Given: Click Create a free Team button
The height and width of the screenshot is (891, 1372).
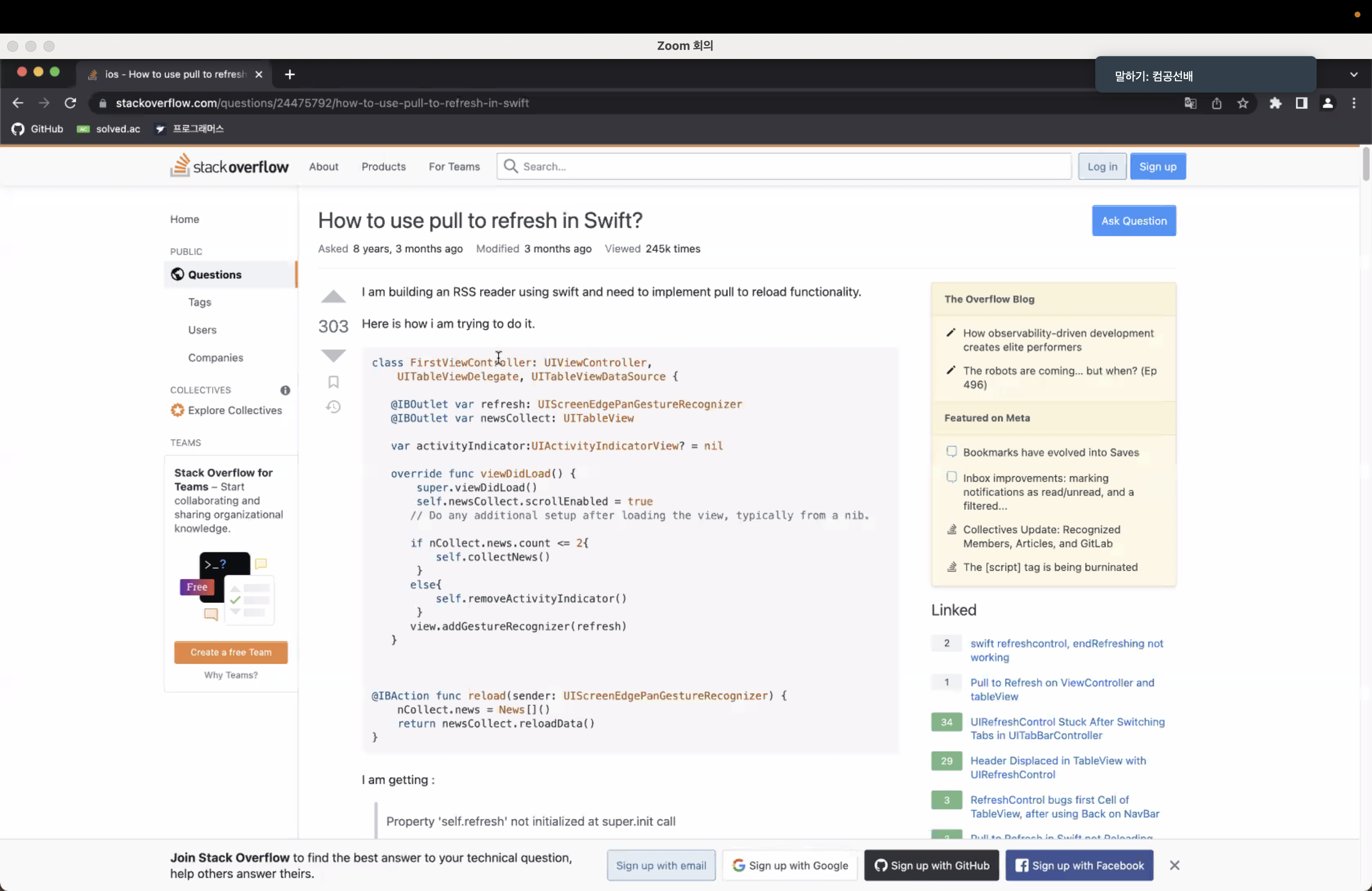Looking at the screenshot, I should point(230,652).
